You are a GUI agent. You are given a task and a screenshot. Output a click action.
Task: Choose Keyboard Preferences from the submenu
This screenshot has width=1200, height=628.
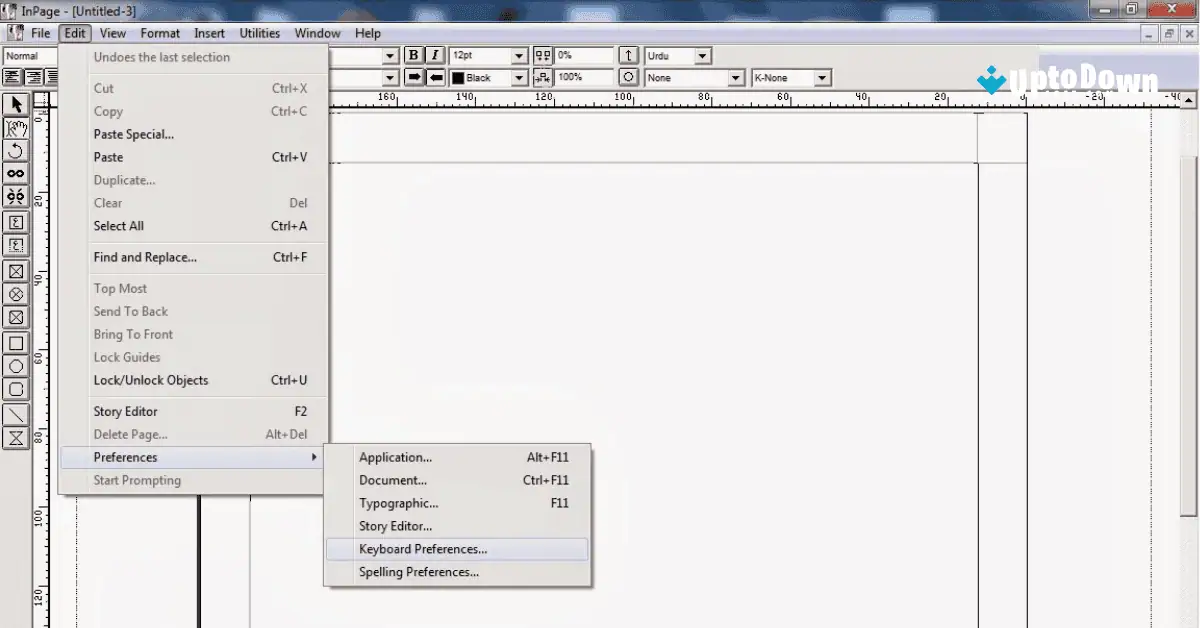[x=423, y=549]
